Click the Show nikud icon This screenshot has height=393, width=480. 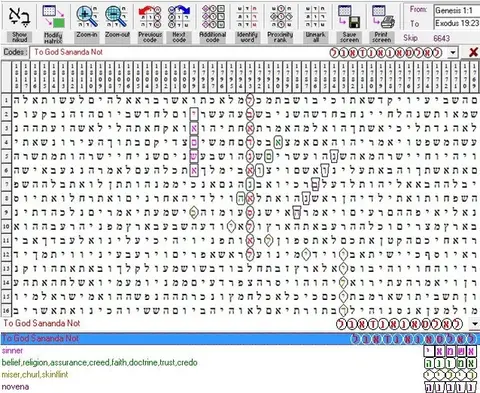20,17
